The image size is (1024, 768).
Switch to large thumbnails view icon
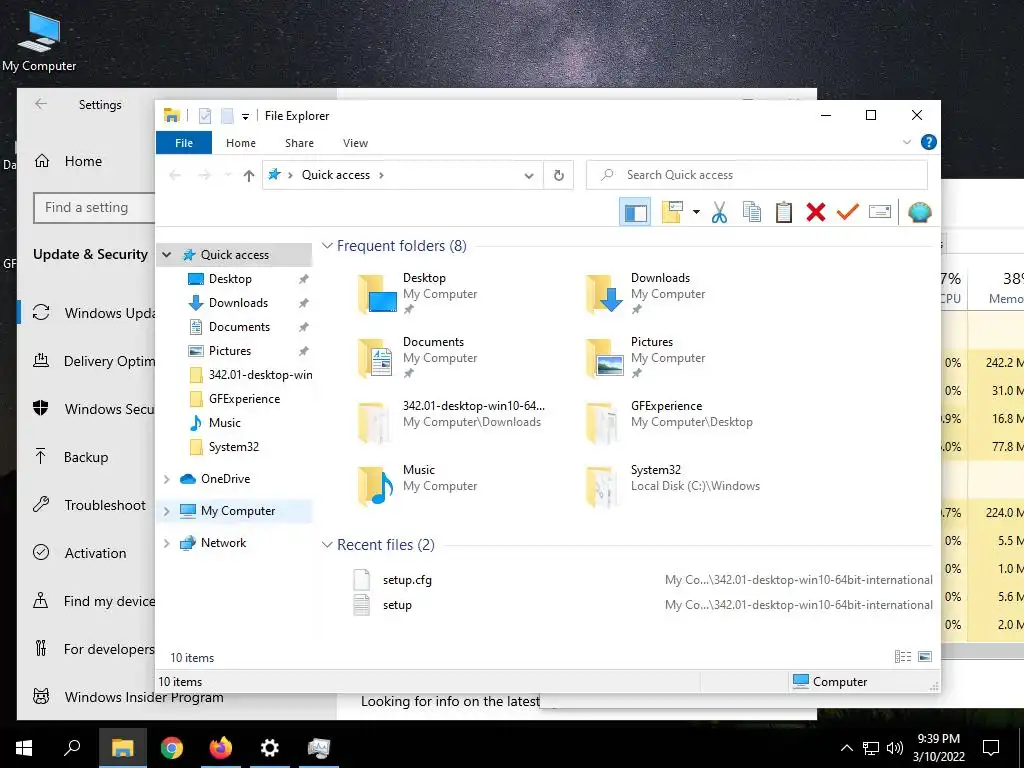click(x=925, y=656)
